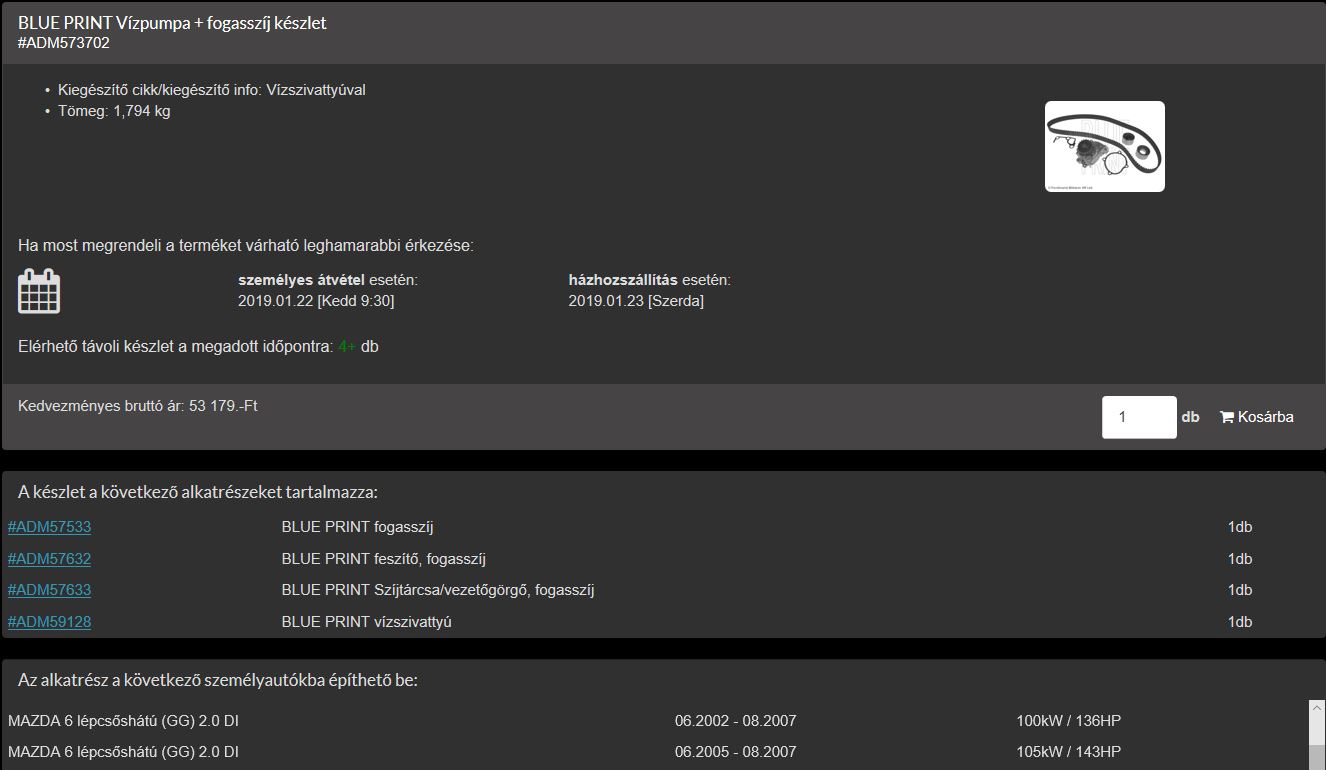Screen dimensions: 1326x770
Task: Click the vehicle list scrollbar up arrow
Action: pos(1317,708)
